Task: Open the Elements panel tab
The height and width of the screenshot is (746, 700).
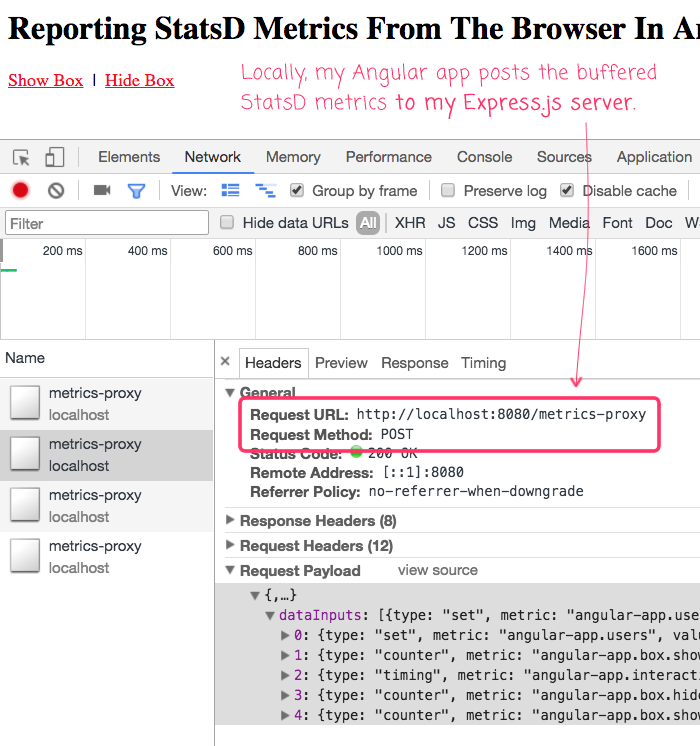Action: (129, 157)
